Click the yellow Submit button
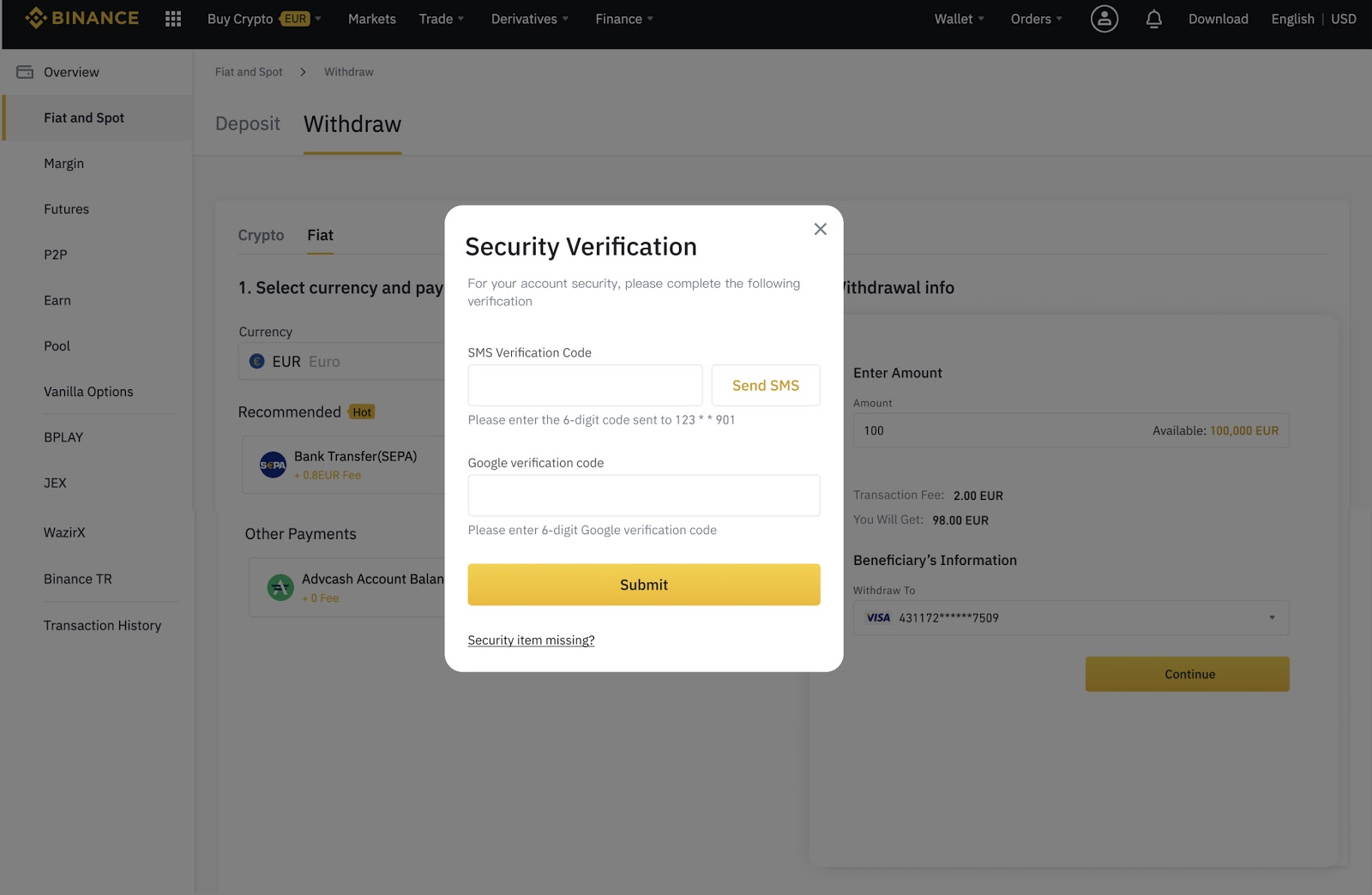The image size is (1372, 895). click(x=643, y=585)
